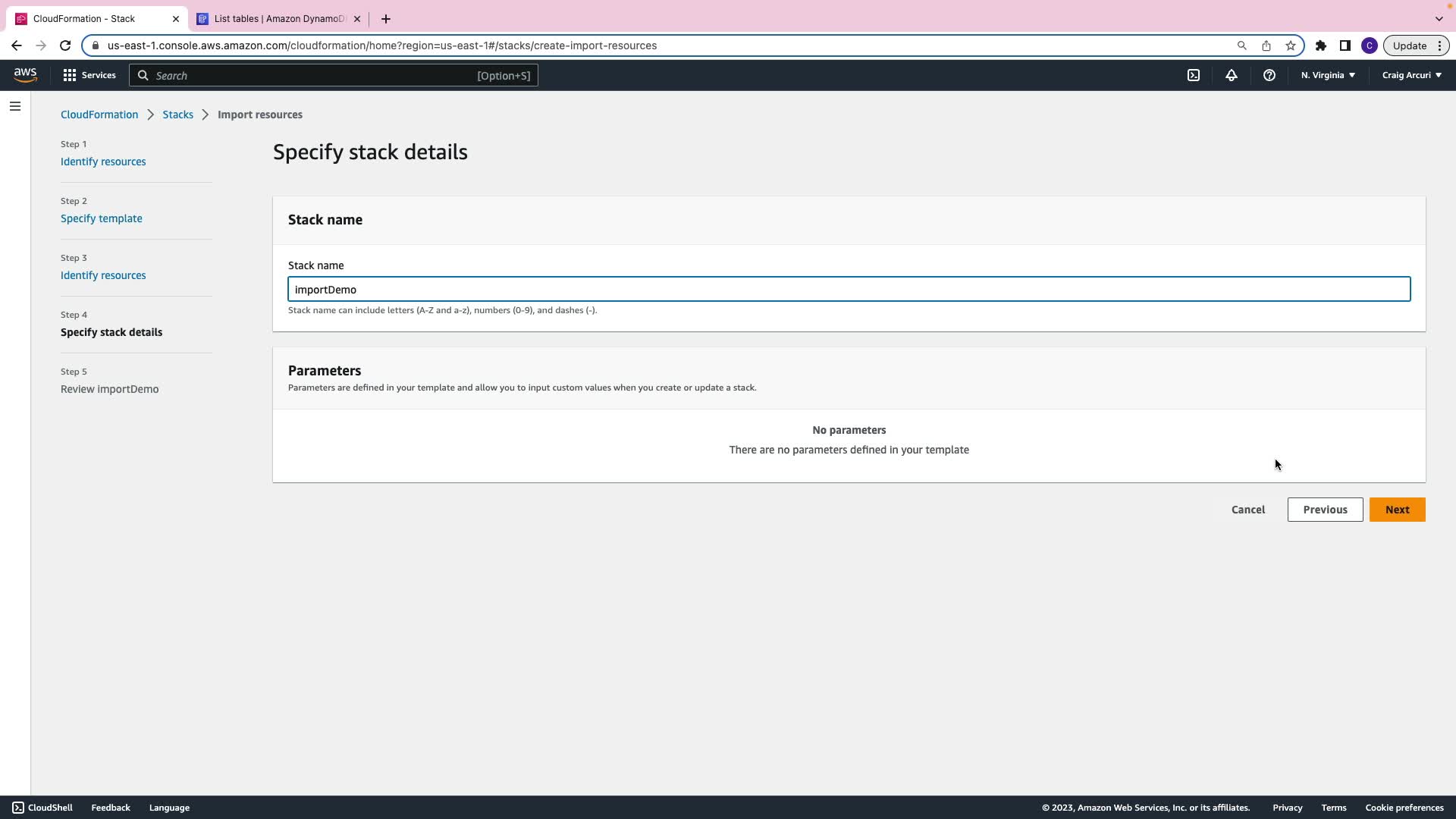The width and height of the screenshot is (1456, 819).
Task: Reload the page with browser refresh icon
Action: (65, 45)
